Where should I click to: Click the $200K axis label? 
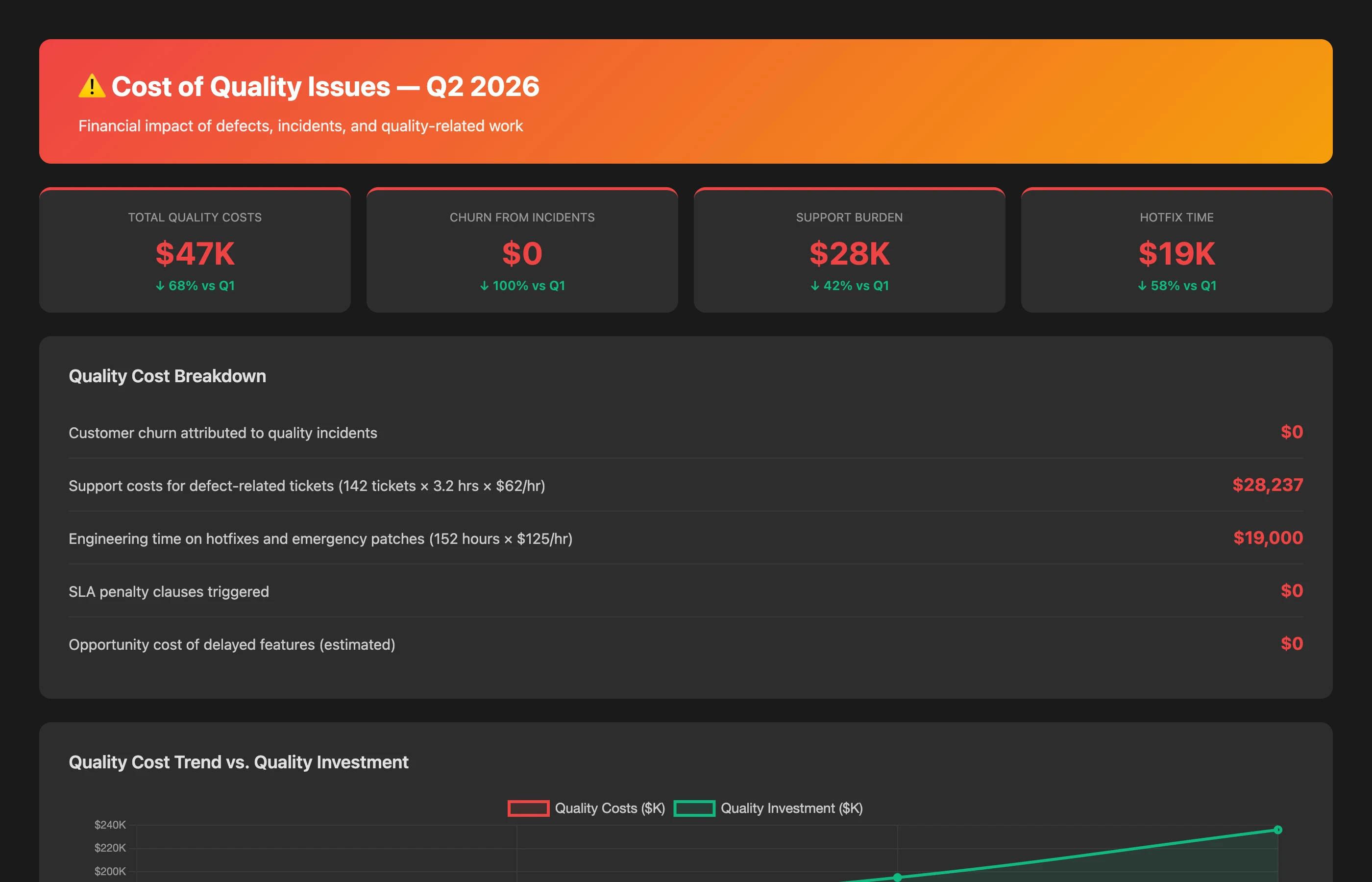(x=110, y=871)
